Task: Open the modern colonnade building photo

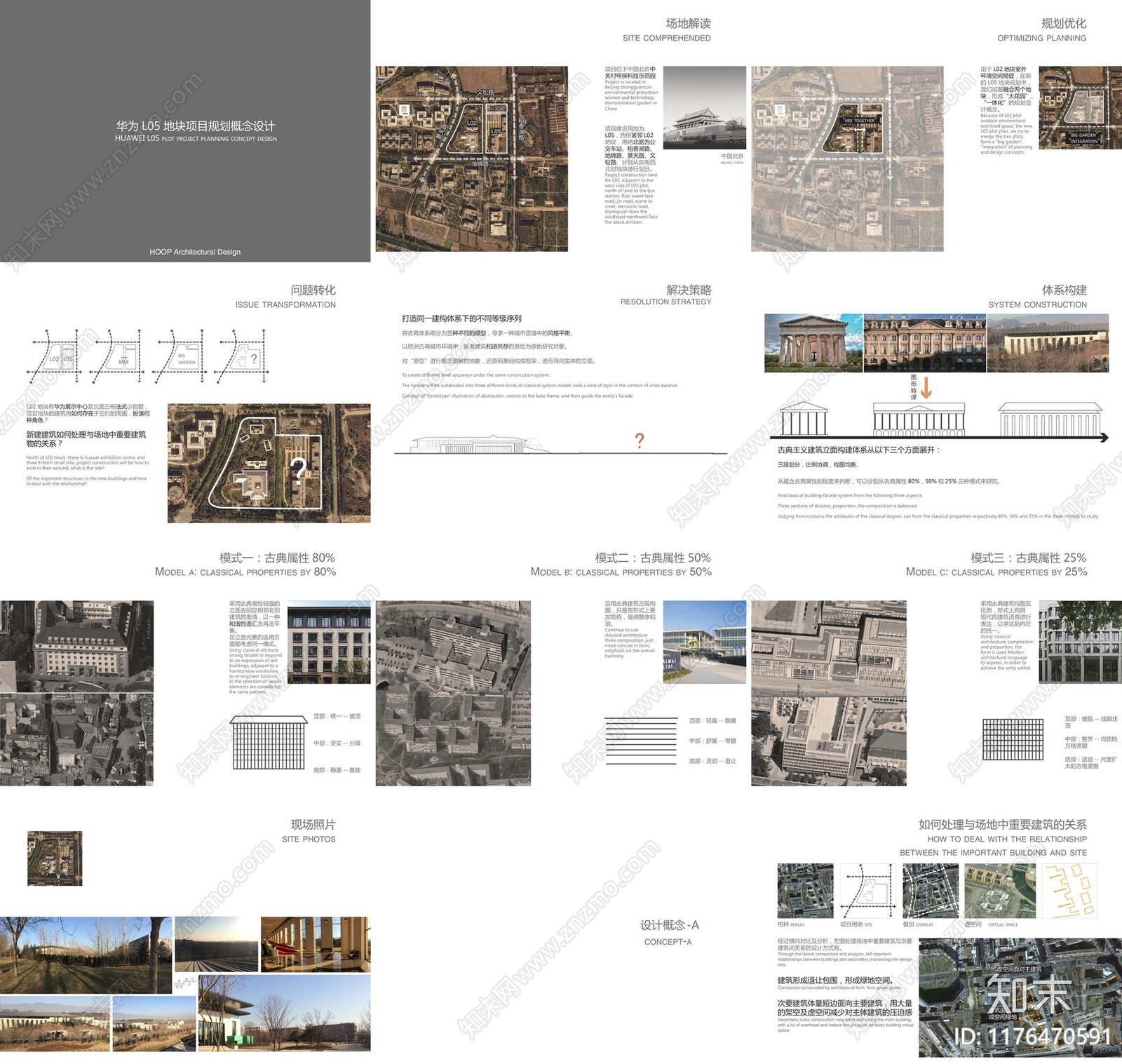Action: (x=1048, y=343)
